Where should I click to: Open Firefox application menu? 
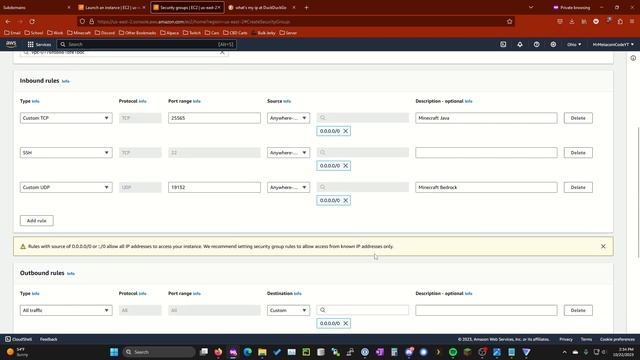(632, 21)
